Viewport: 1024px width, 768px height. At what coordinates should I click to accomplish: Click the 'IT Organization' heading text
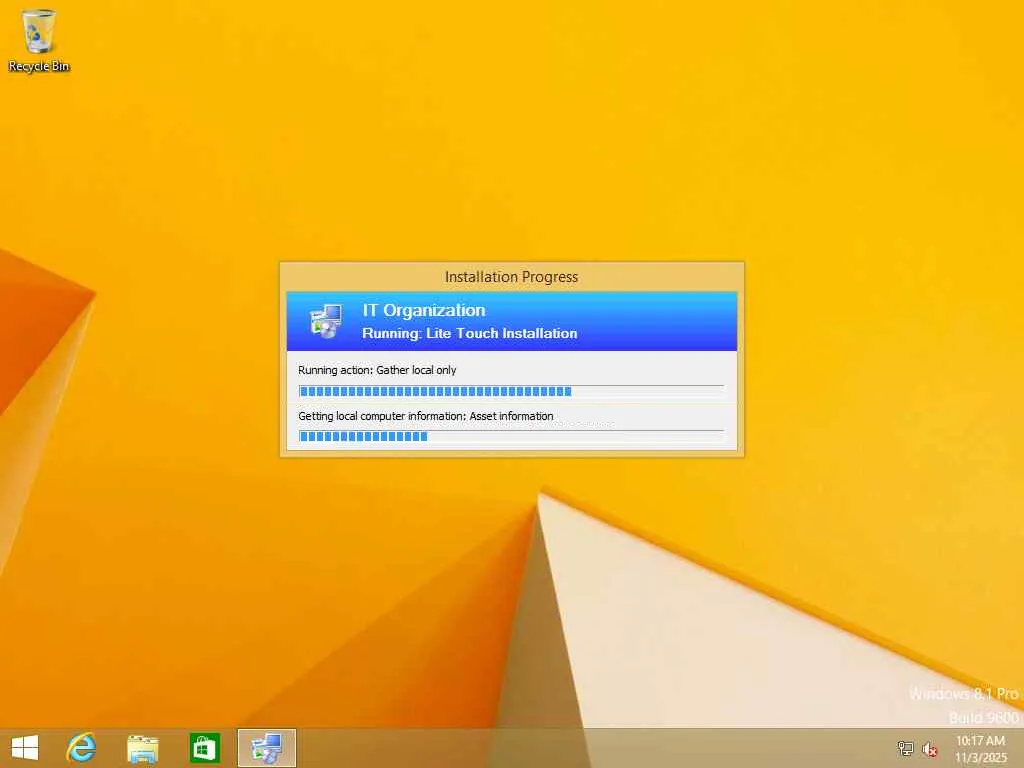(424, 310)
